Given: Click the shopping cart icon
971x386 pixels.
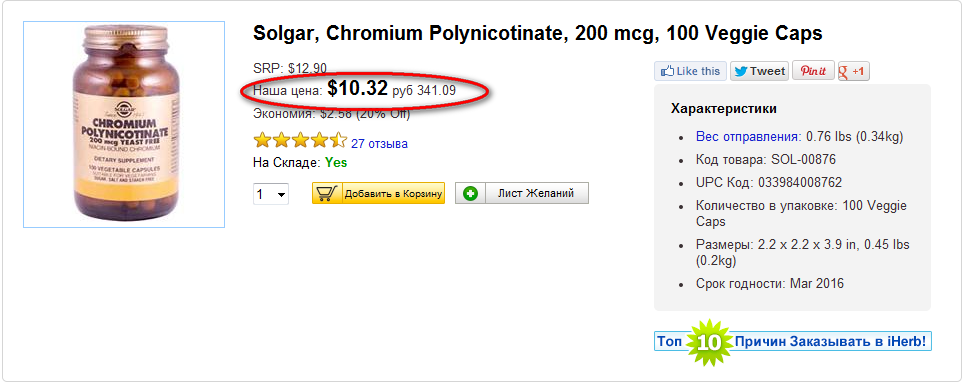Looking at the screenshot, I should point(326,193).
